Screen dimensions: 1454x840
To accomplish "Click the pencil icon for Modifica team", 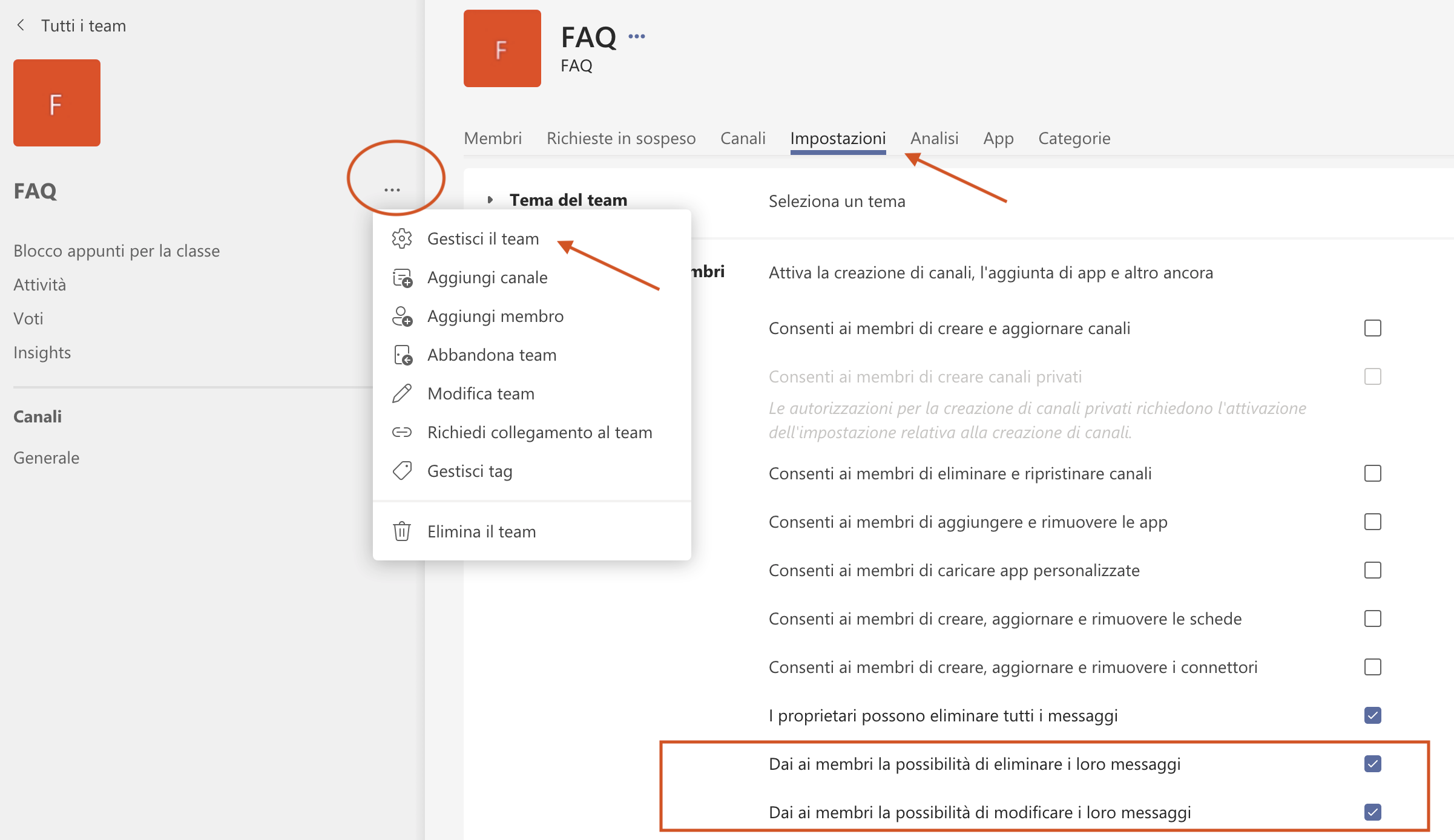I will (402, 394).
